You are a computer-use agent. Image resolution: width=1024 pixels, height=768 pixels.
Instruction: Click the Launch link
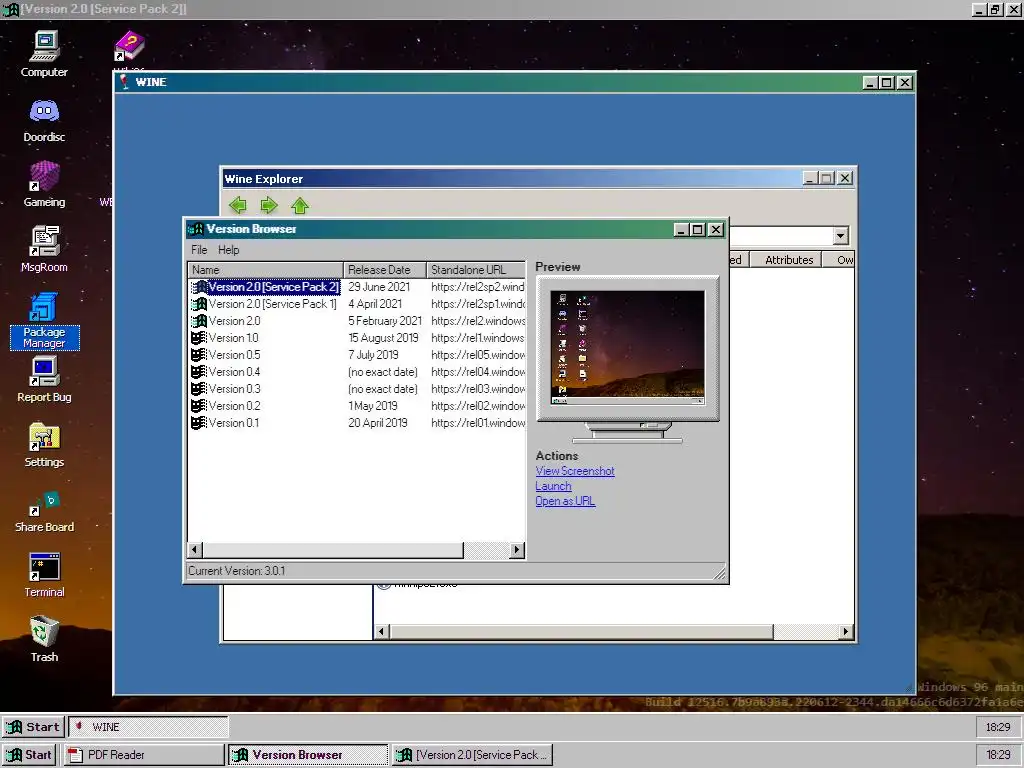[553, 486]
